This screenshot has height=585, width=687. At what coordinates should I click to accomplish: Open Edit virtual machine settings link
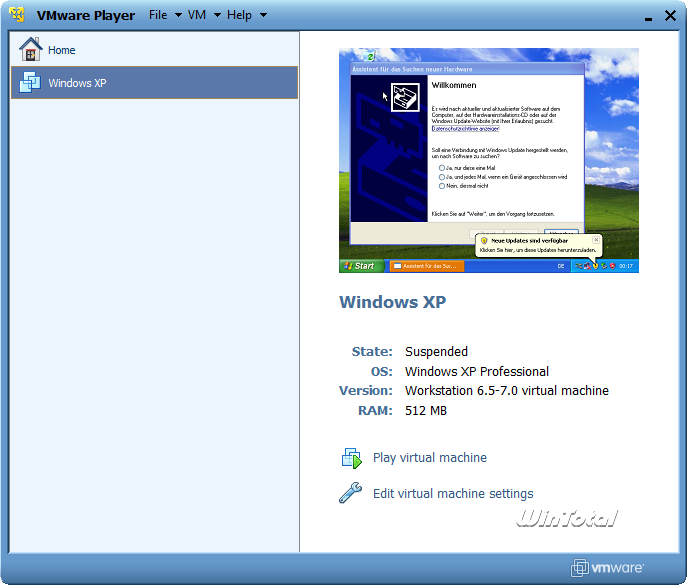click(453, 493)
